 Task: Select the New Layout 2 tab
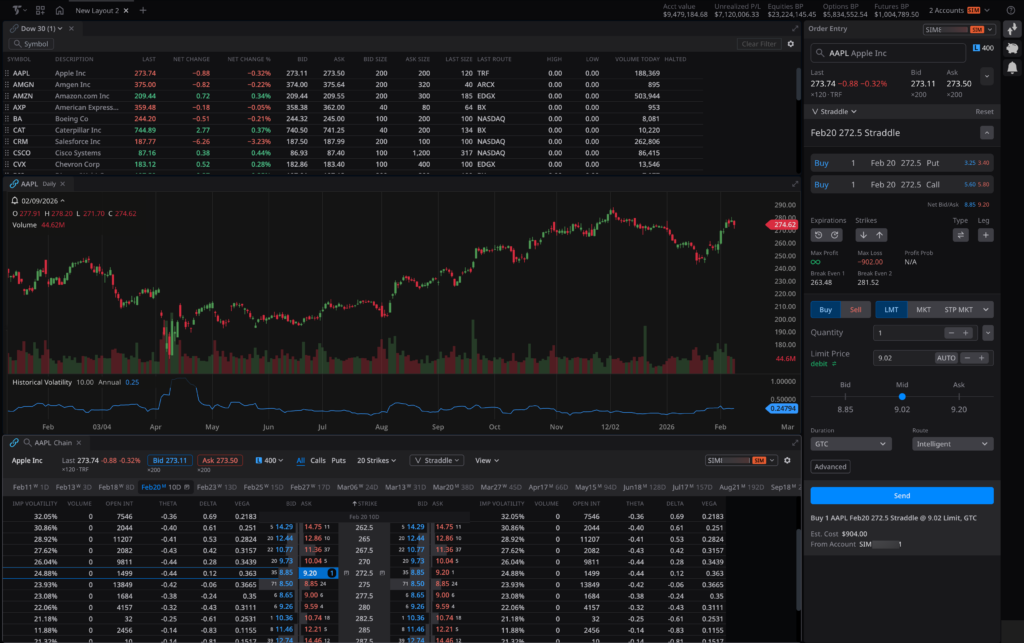97,10
